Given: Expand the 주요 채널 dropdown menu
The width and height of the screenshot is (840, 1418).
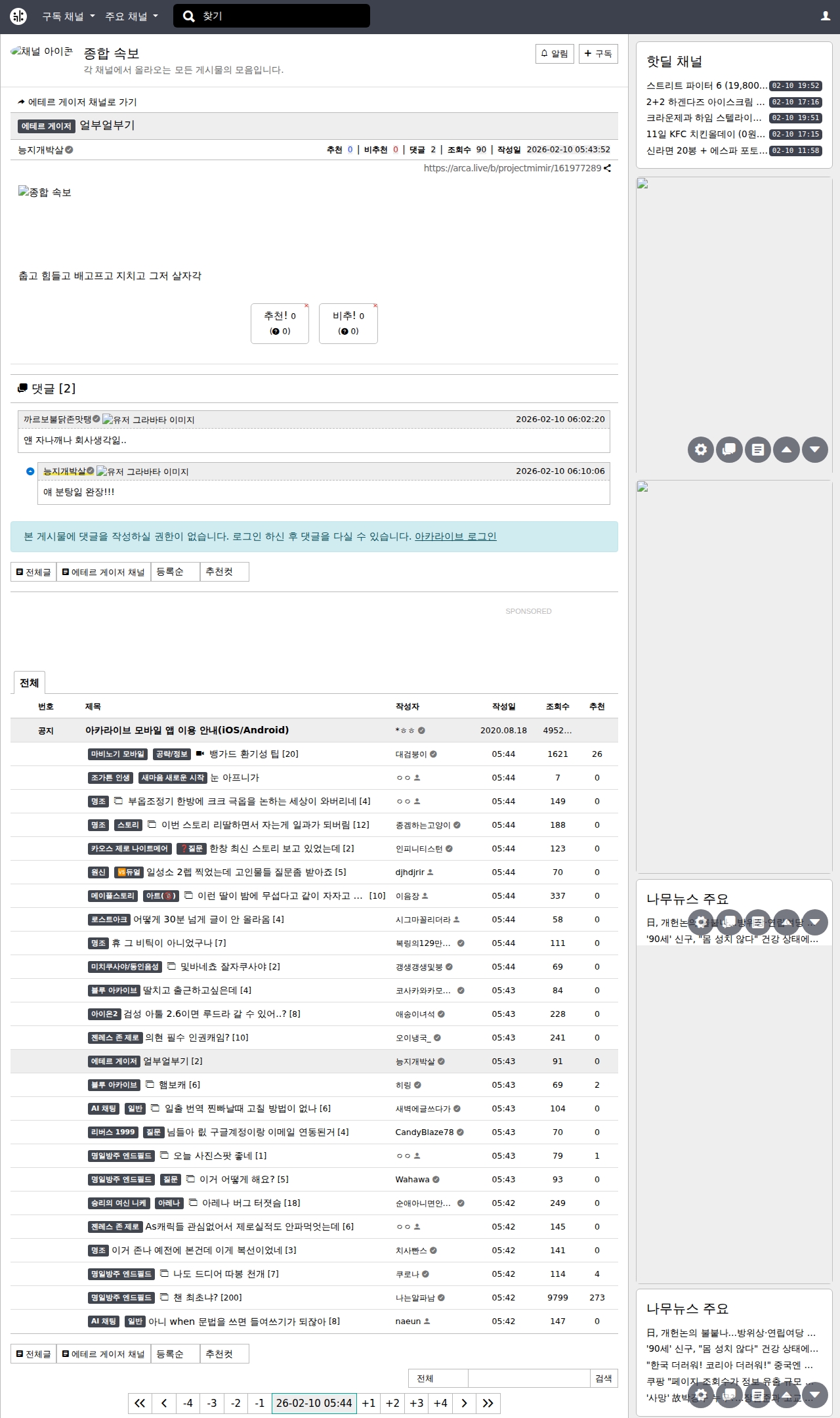Looking at the screenshot, I should click(x=131, y=16).
